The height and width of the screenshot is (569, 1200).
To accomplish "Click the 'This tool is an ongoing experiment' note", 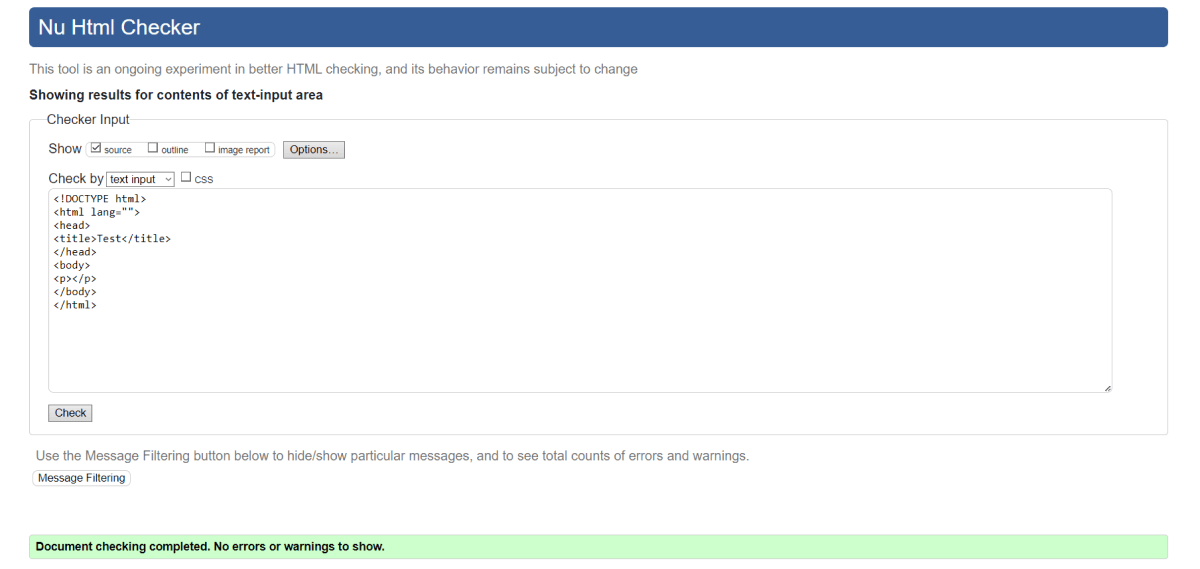I will [x=333, y=69].
